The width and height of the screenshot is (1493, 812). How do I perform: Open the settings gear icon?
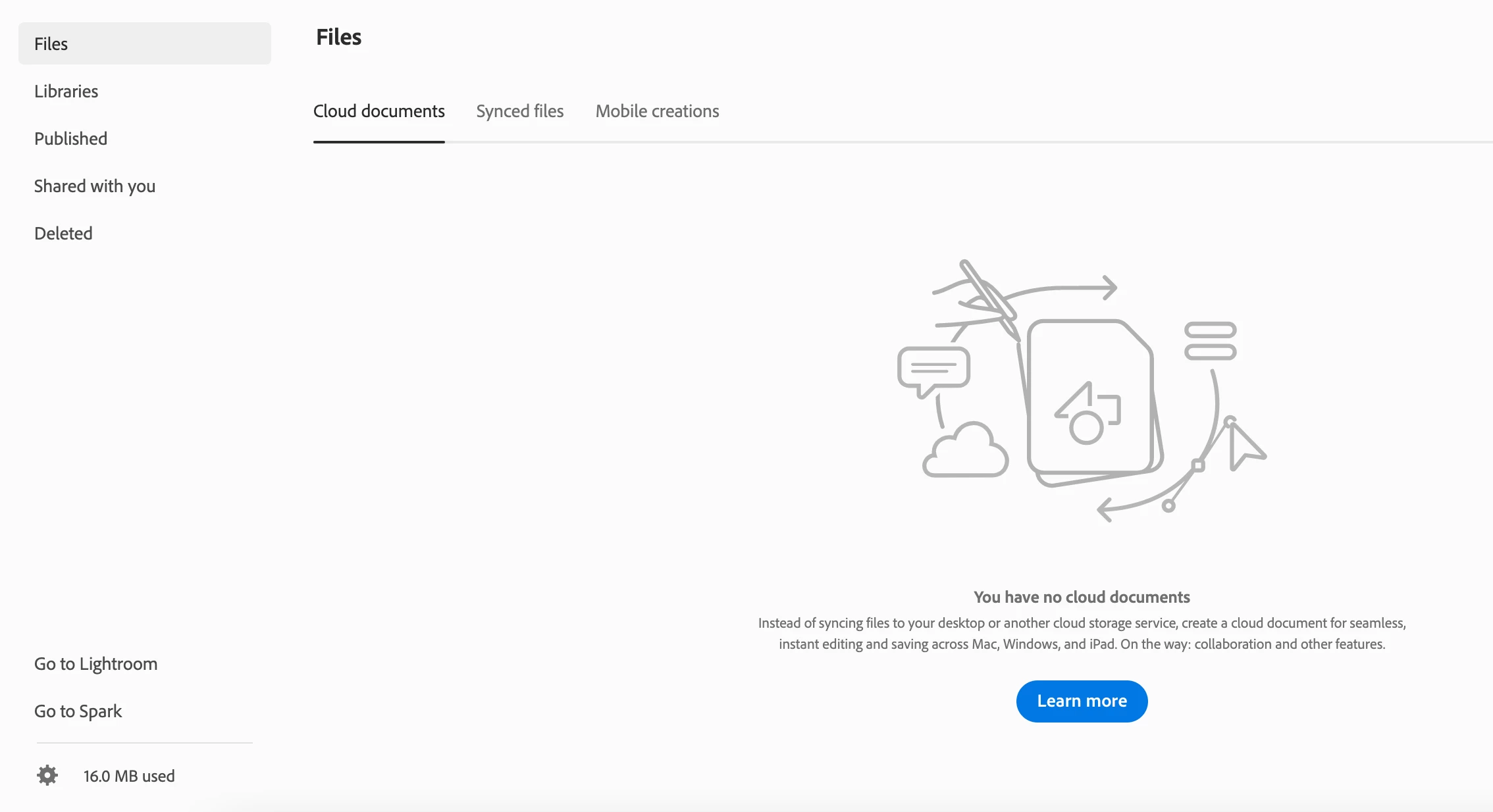point(47,775)
